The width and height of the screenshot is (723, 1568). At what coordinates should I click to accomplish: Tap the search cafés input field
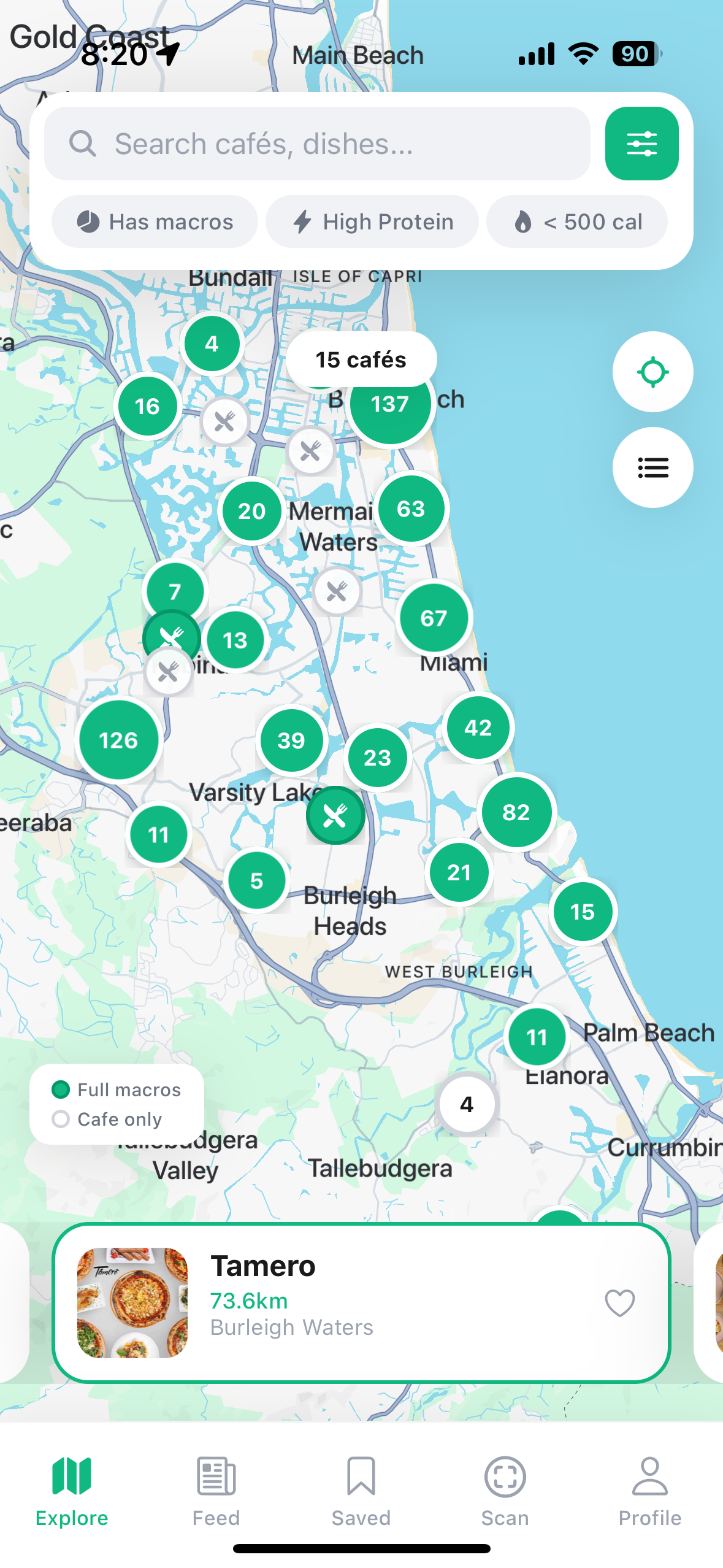317,144
